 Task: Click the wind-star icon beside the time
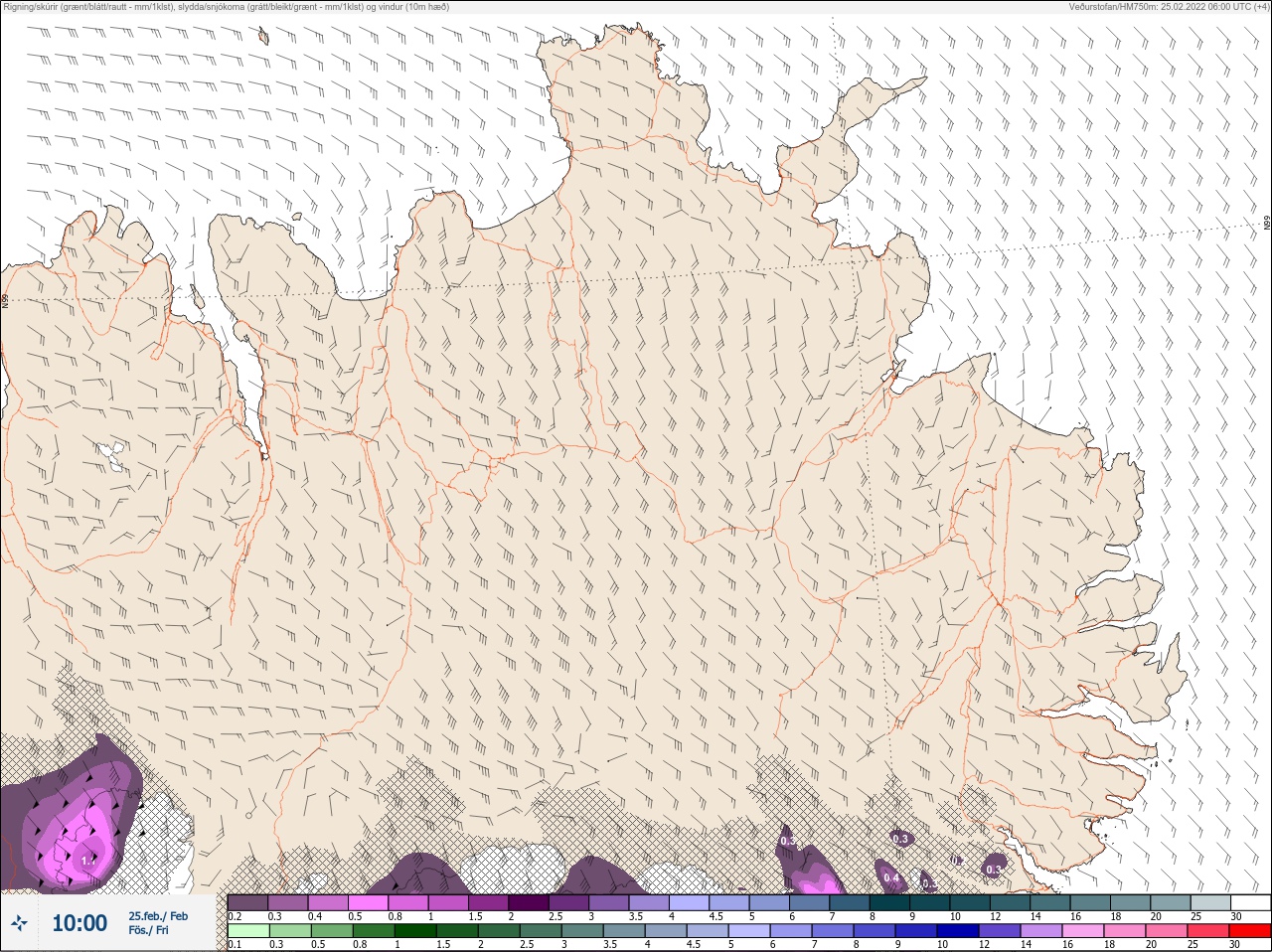[19, 923]
